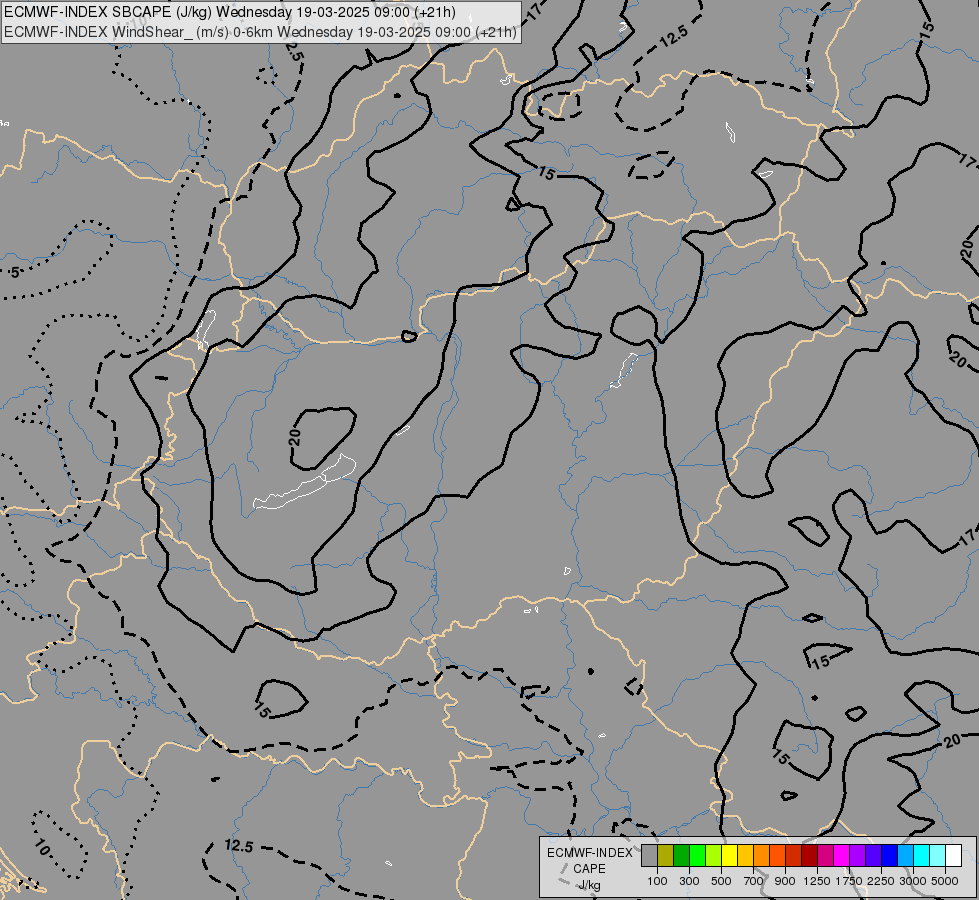Click the CAPE label in the legend
This screenshot has width=979, height=900.
(589, 869)
